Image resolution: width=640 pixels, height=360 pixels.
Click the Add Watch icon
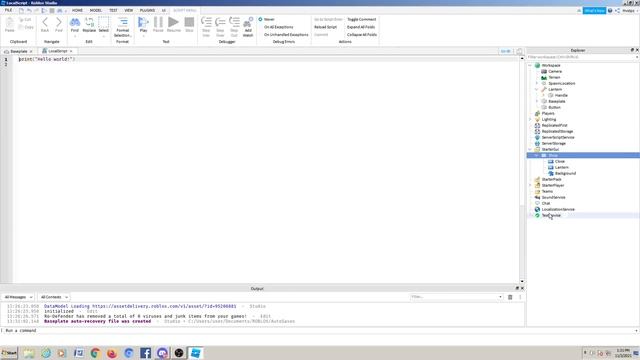click(248, 22)
